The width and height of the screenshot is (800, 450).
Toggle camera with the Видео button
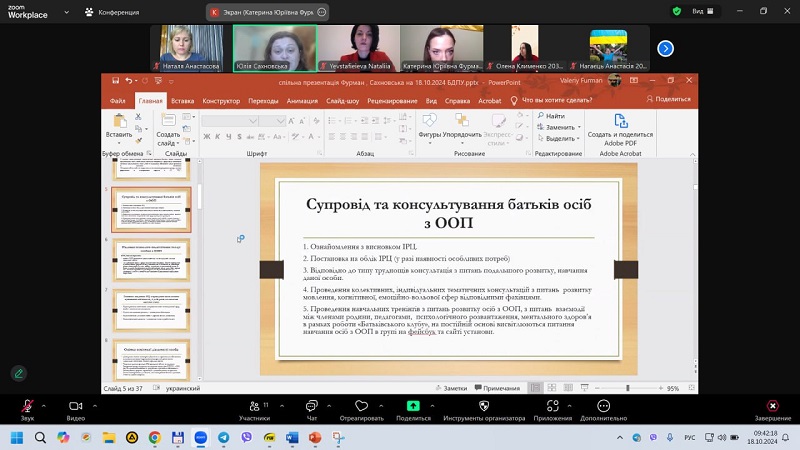tap(76, 409)
